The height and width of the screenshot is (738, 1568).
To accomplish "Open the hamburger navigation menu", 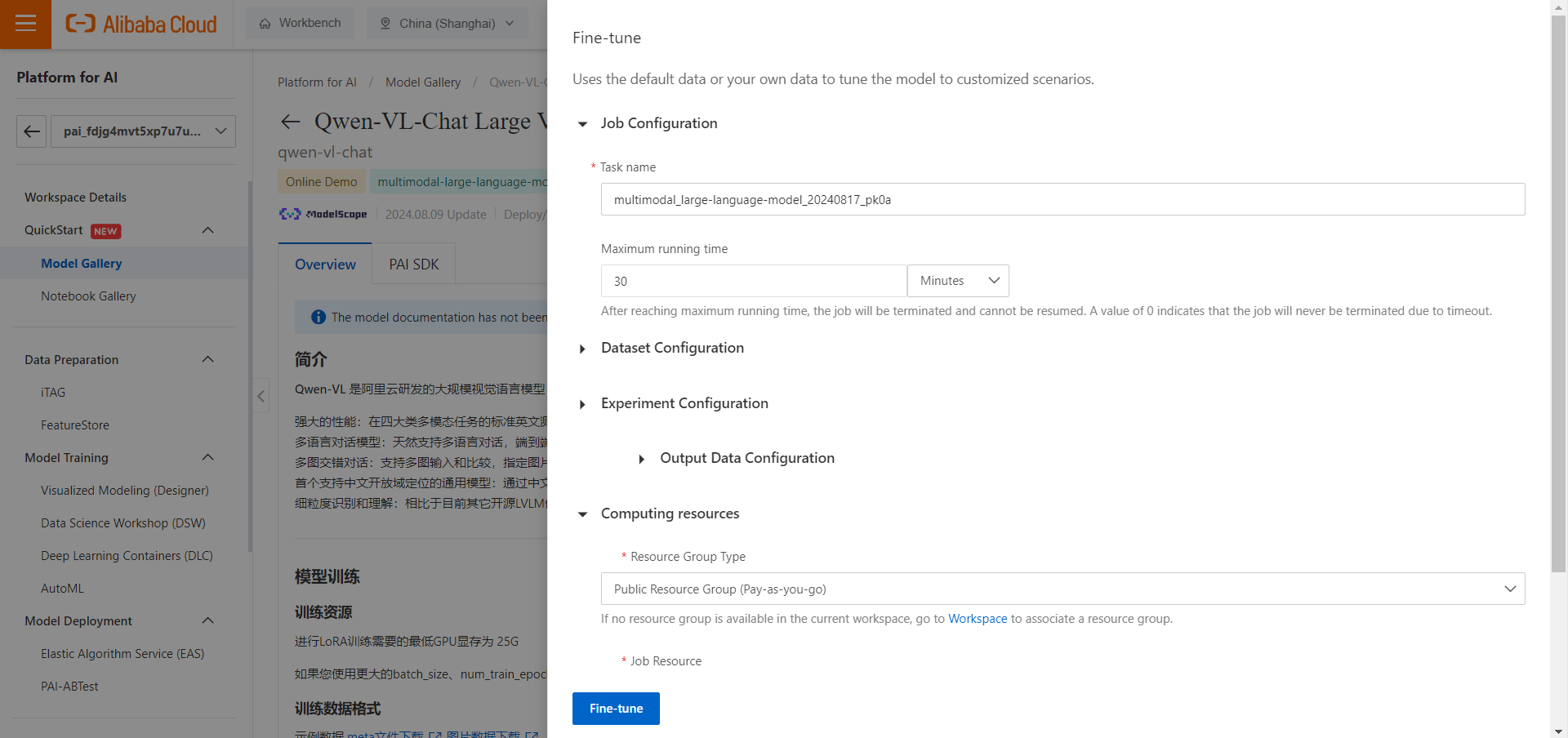I will pos(25,24).
